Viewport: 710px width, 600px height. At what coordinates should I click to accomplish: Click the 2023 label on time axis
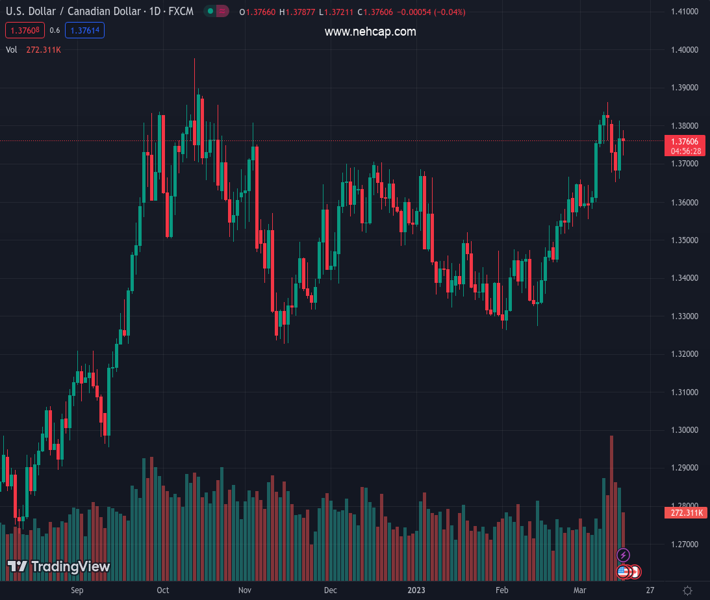(x=417, y=591)
